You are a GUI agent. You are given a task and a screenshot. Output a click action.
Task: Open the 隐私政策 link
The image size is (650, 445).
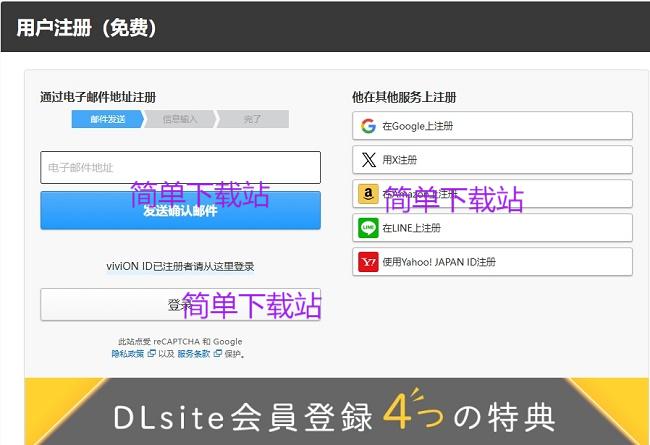tap(128, 354)
